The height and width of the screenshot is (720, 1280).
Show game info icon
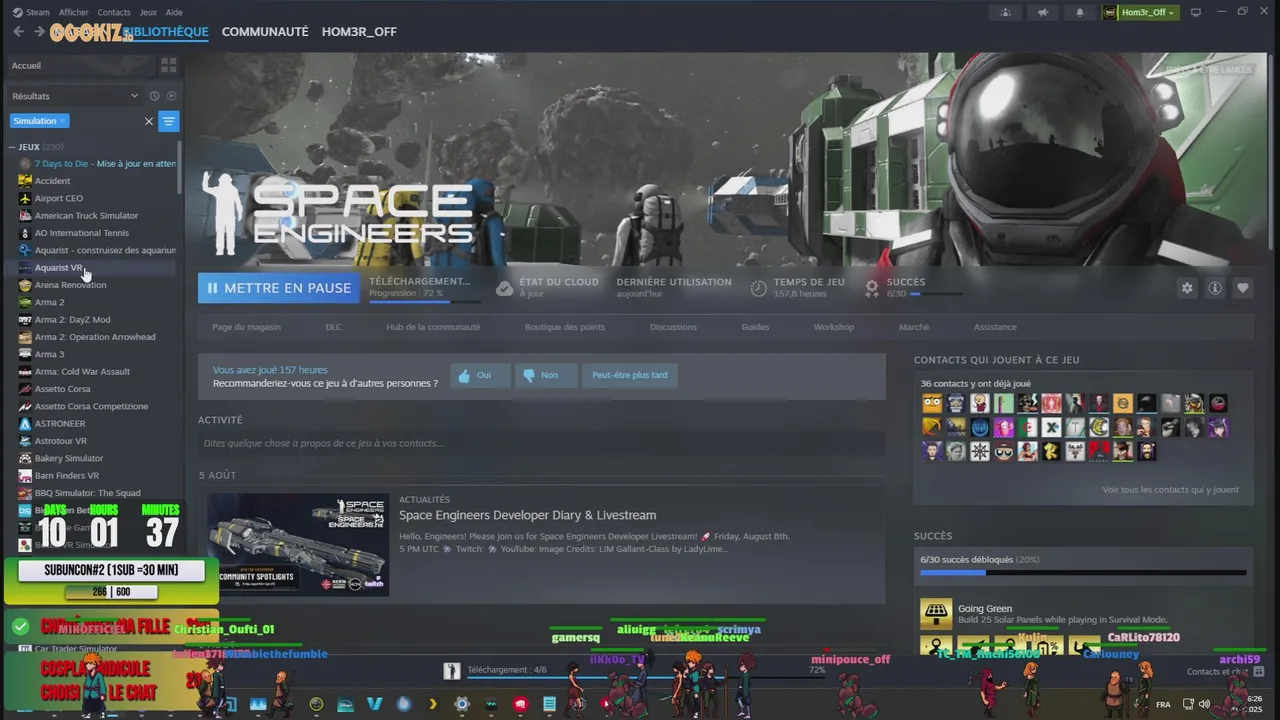[1215, 288]
